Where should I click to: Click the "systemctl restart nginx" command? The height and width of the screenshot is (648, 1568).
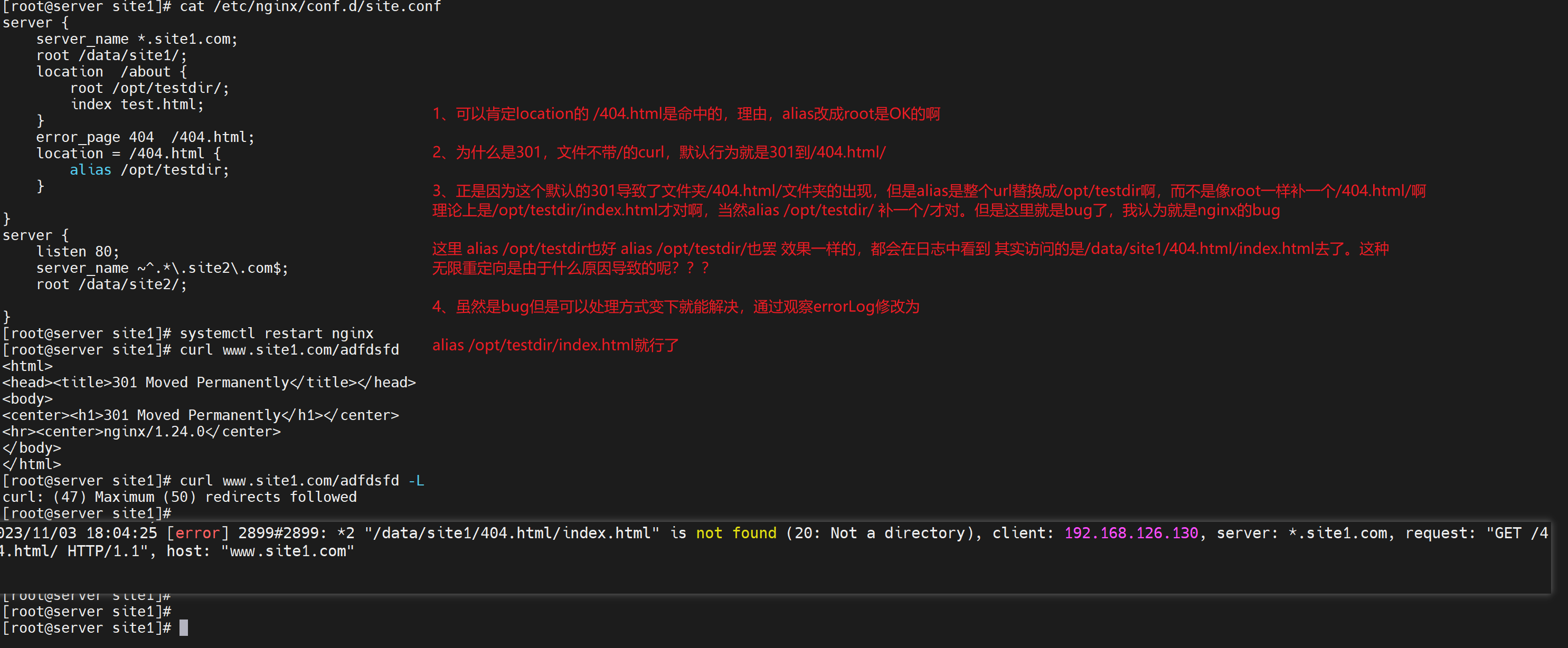coord(277,333)
